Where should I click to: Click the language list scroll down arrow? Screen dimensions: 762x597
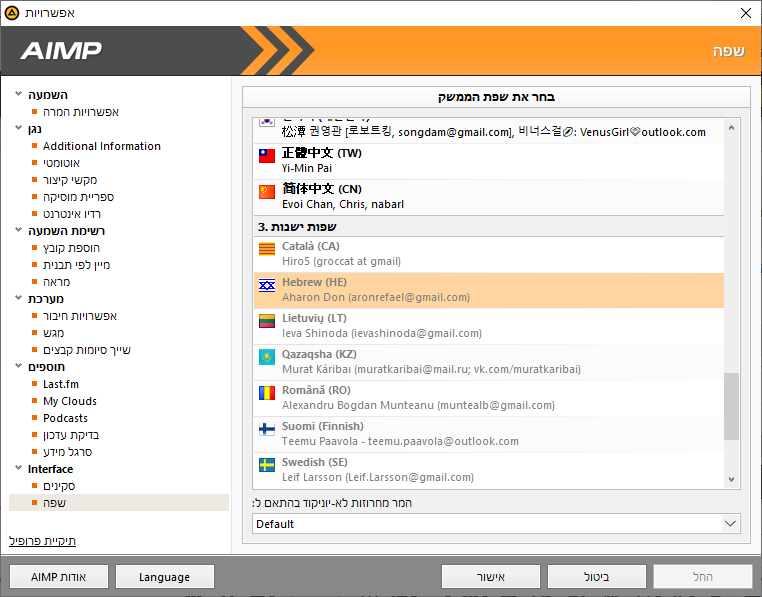731,480
